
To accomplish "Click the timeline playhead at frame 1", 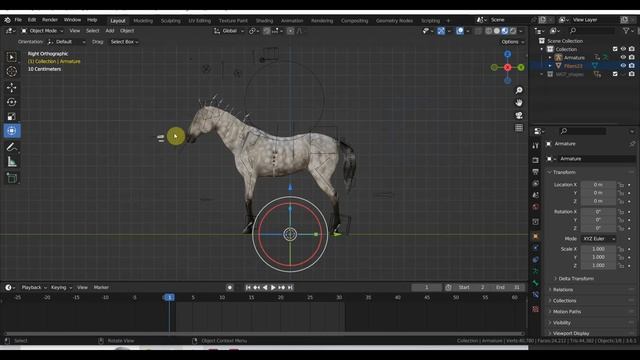I will click(x=169, y=297).
